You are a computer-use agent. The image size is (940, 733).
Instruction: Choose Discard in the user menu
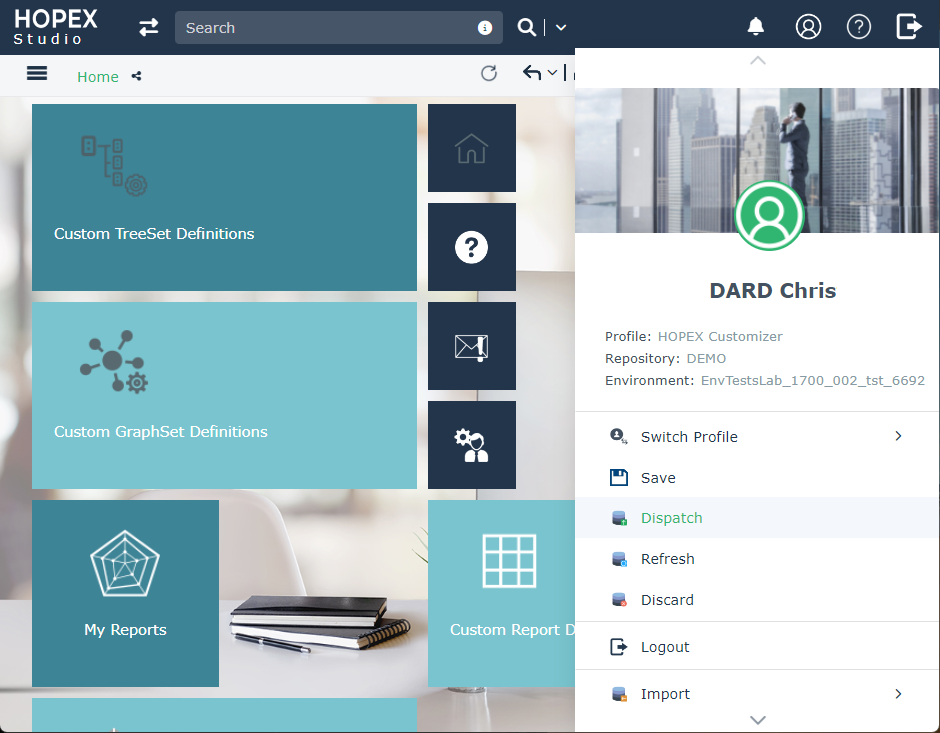tap(666, 600)
